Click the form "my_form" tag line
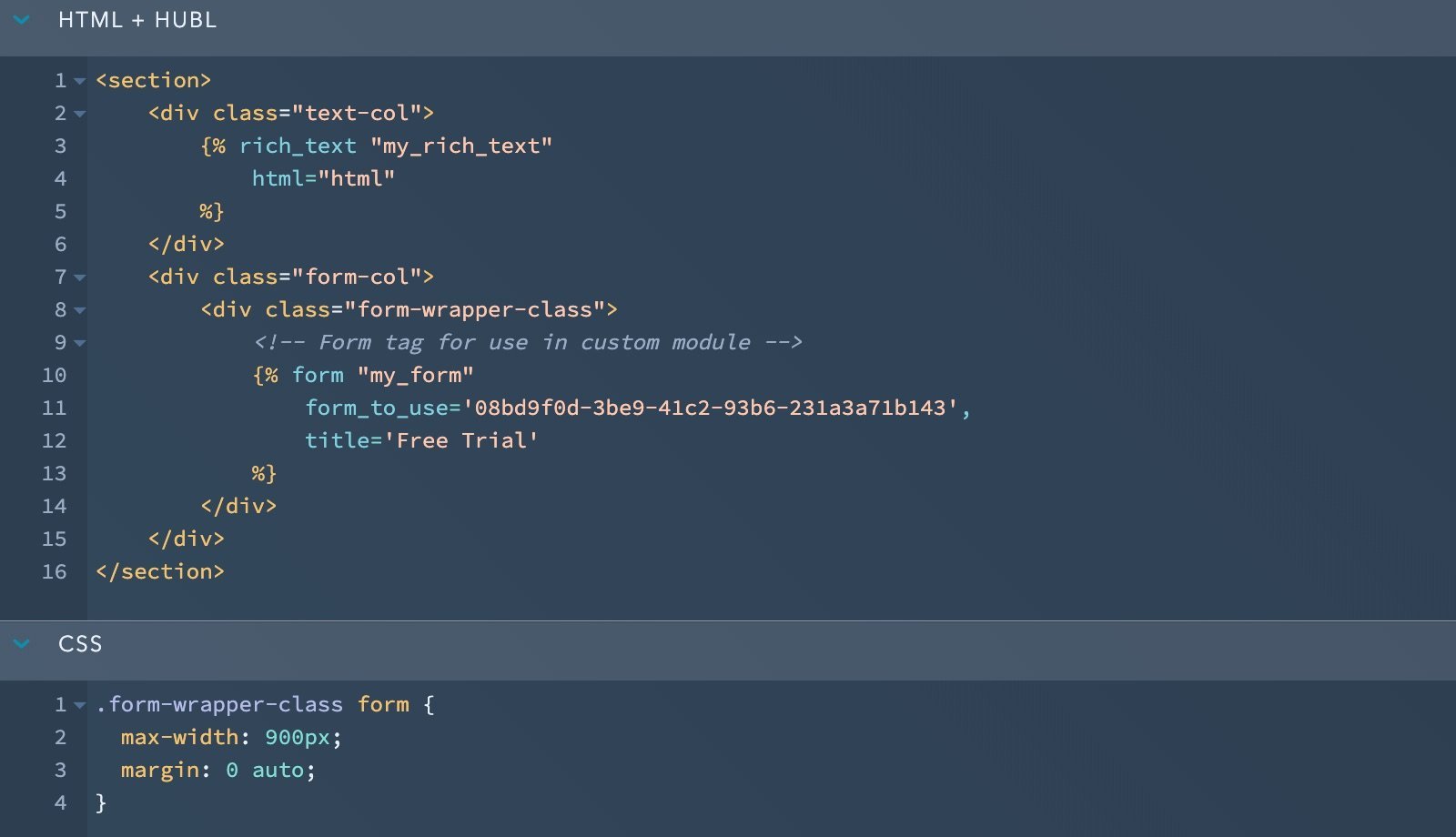Image resolution: width=1456 pixels, height=837 pixels. [x=363, y=375]
